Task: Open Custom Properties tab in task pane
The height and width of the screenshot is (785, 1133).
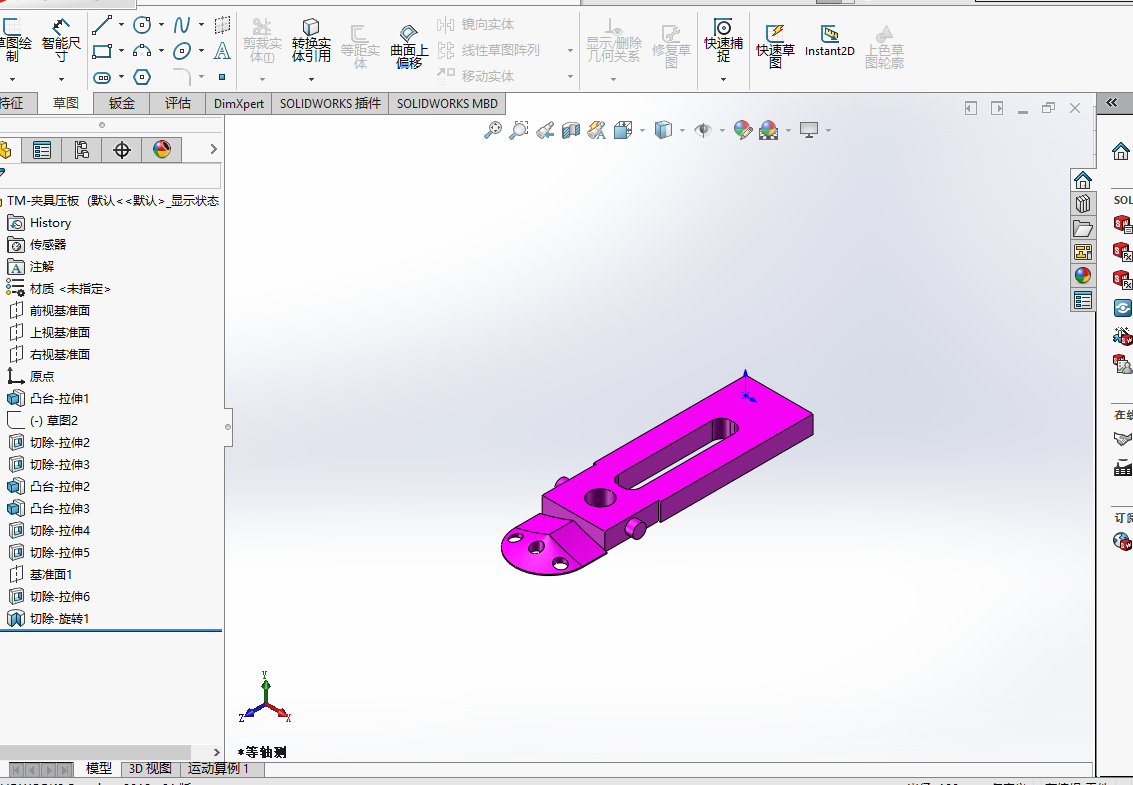Action: pyautogui.click(x=1082, y=300)
